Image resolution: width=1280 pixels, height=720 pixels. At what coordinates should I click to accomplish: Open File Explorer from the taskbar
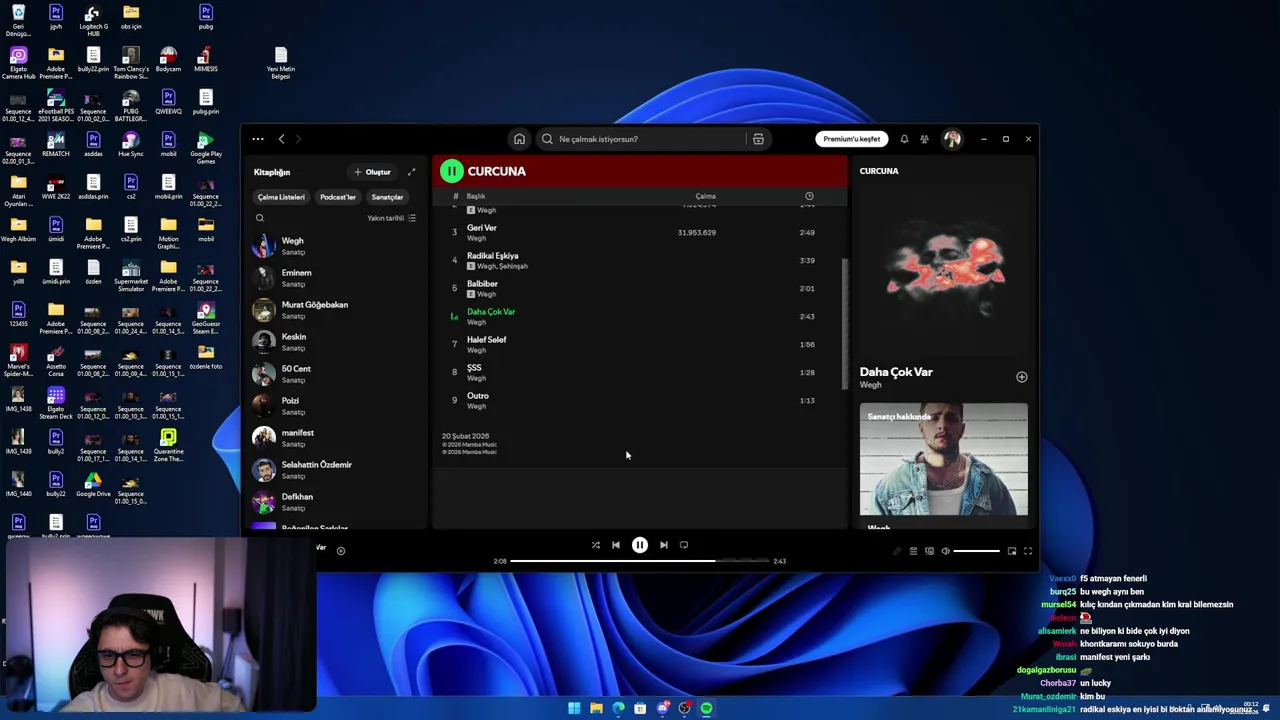tap(596, 708)
